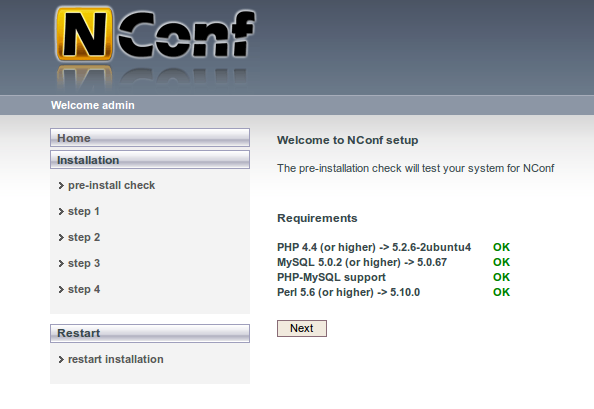Open step 1 in installation menu
The width and height of the screenshot is (594, 409).
(x=84, y=211)
